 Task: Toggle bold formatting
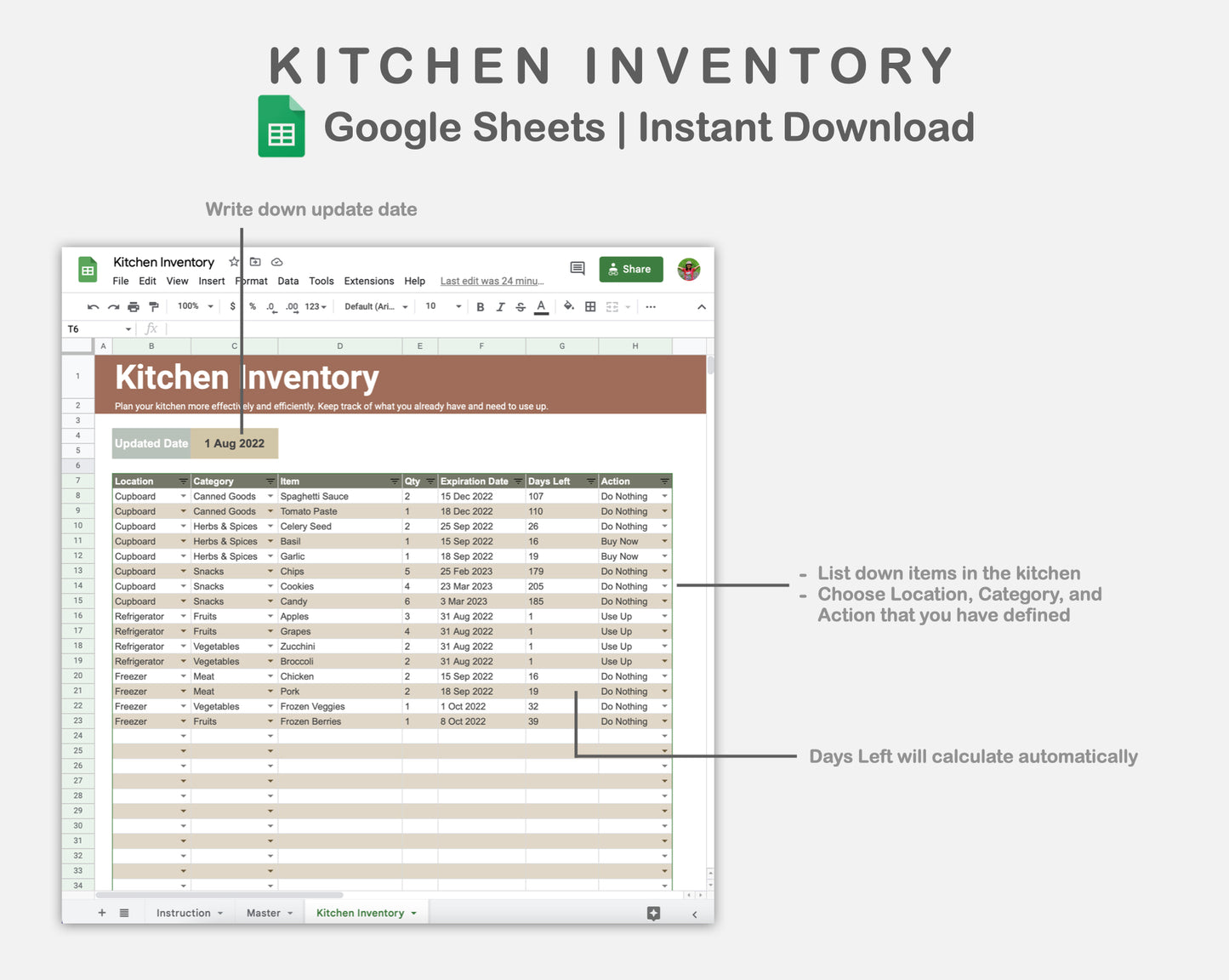tap(481, 306)
